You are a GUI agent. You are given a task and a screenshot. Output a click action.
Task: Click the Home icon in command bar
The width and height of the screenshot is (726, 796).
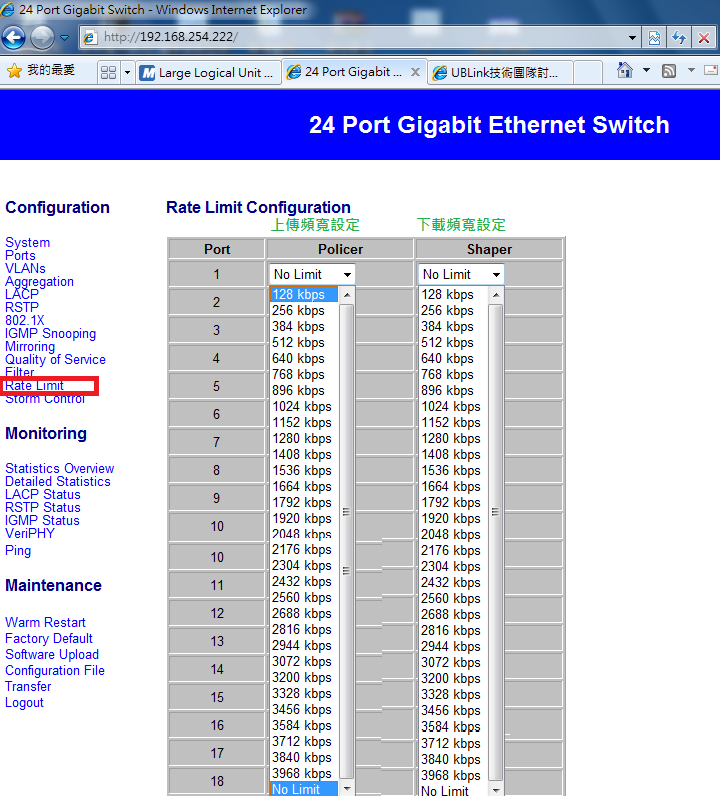(625, 71)
